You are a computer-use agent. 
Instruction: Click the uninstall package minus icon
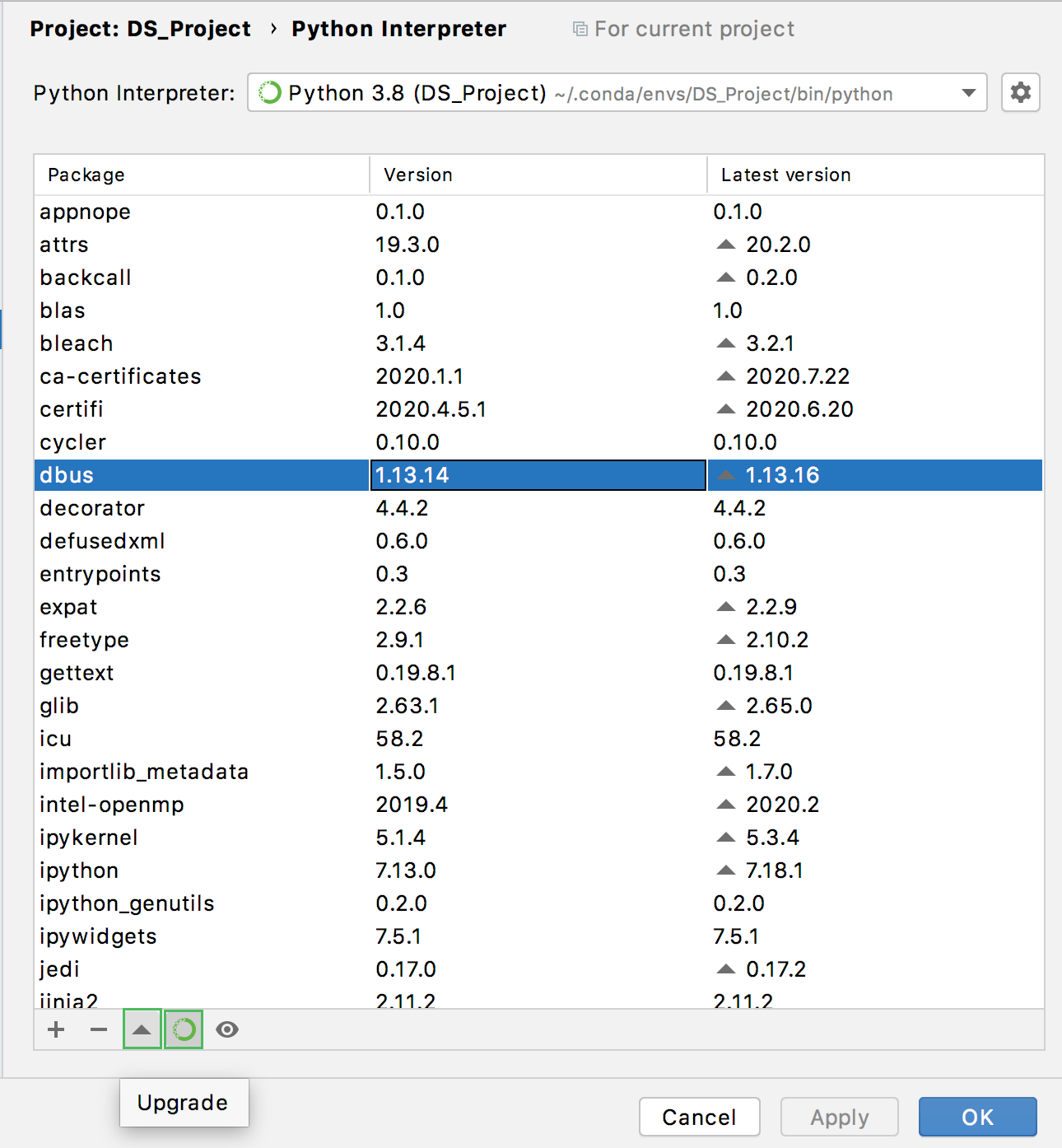click(x=98, y=1029)
